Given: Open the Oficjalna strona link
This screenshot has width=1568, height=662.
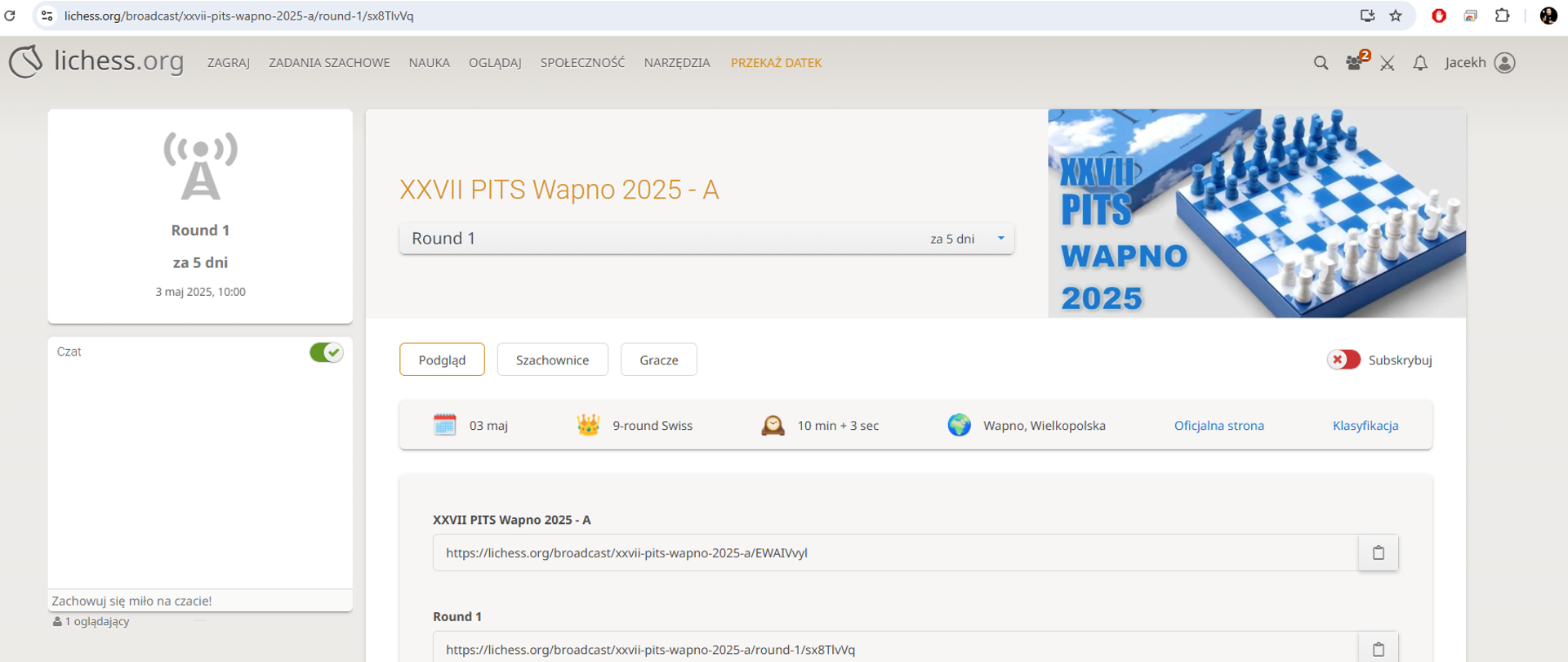Looking at the screenshot, I should pyautogui.click(x=1218, y=426).
